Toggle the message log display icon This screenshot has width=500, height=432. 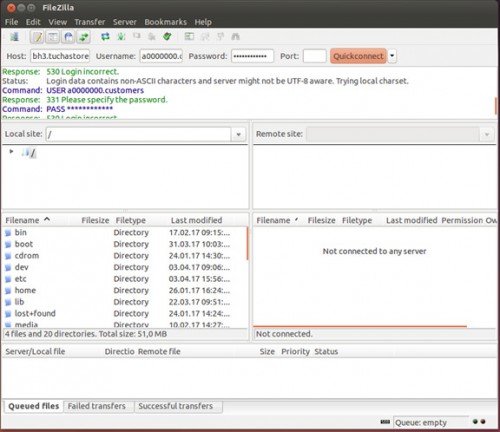[37, 37]
